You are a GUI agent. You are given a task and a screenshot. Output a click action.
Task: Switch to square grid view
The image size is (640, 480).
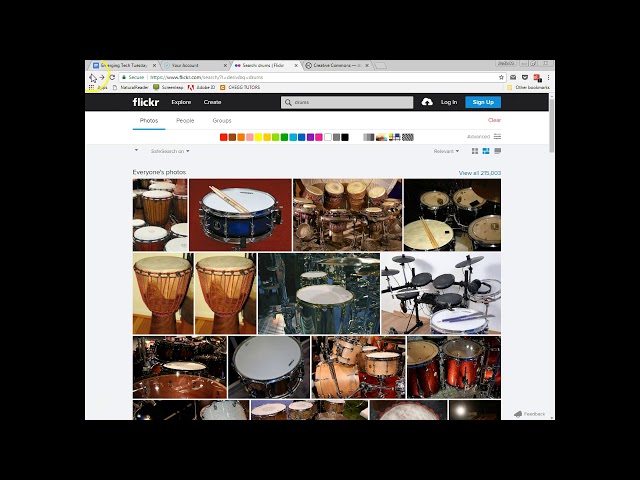(475, 151)
